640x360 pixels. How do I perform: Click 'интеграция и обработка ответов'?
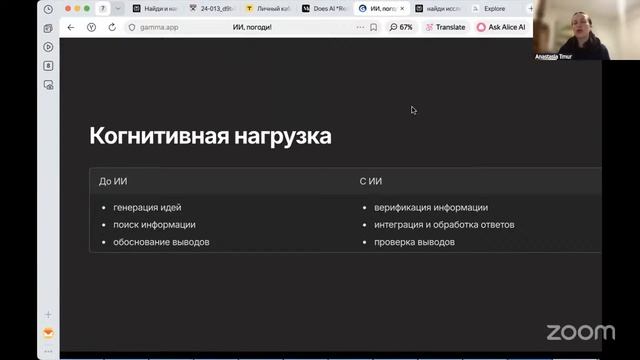[x=444, y=225]
